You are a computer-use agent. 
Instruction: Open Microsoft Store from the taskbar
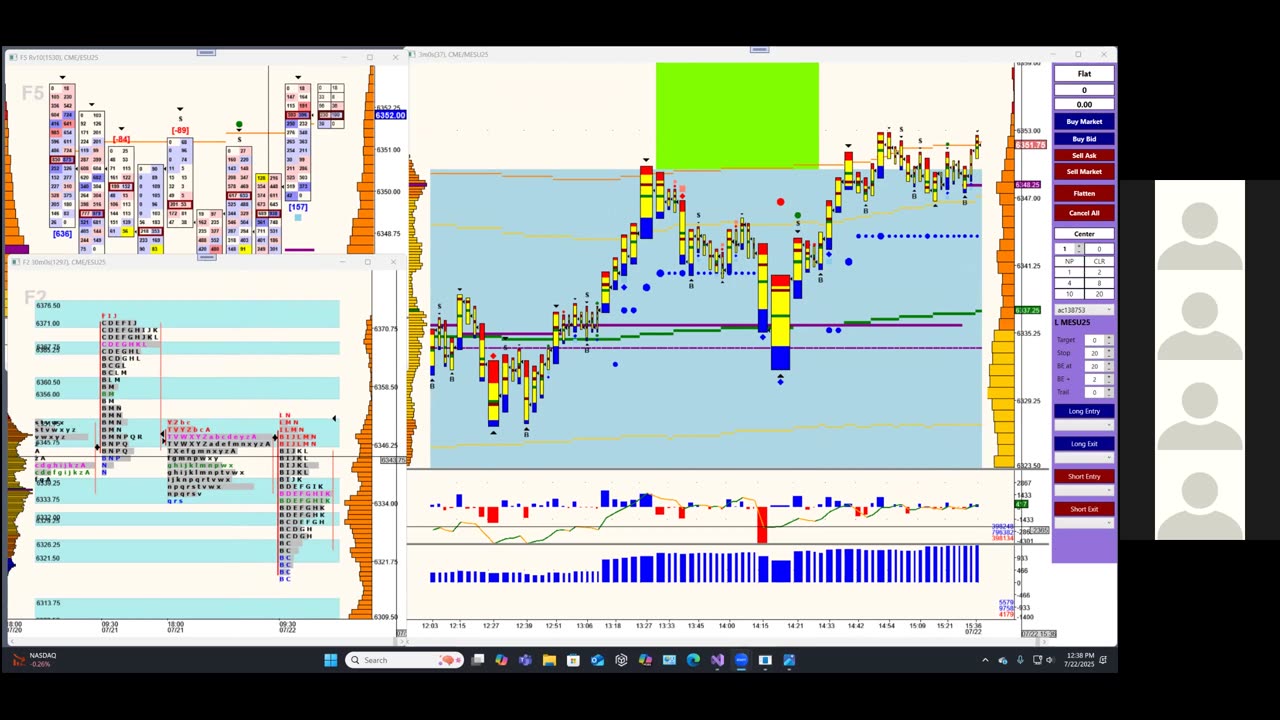(573, 660)
